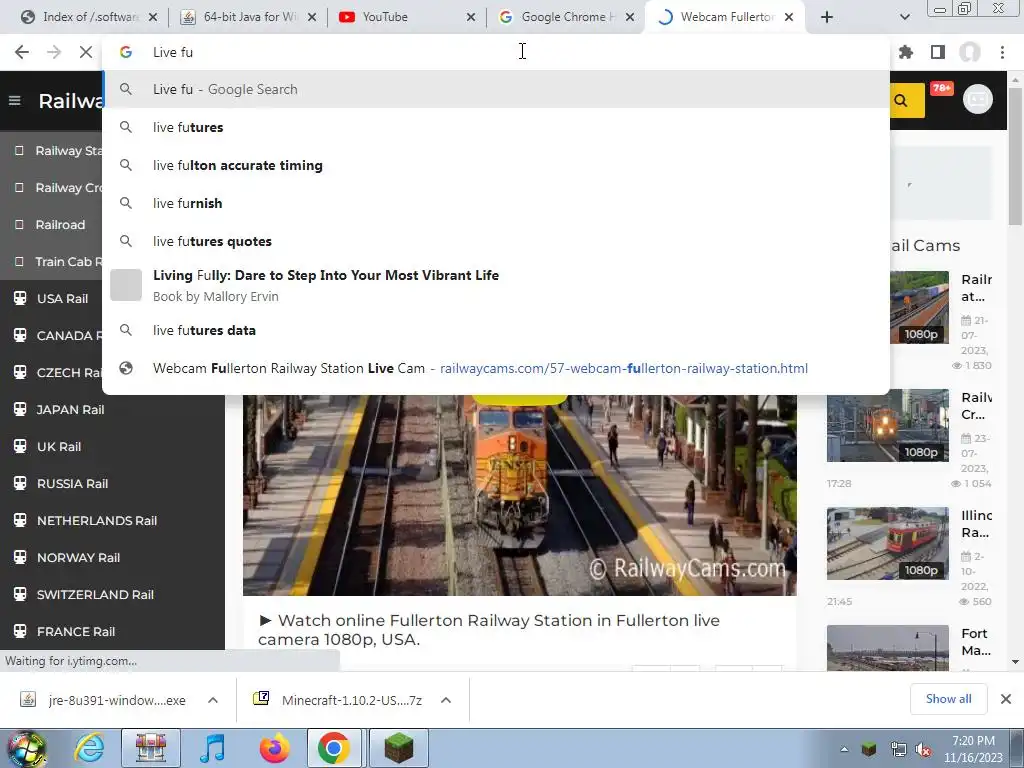Click train icon beside RUSSIA Rail
Screen dimensions: 1024x768
click(x=20, y=483)
